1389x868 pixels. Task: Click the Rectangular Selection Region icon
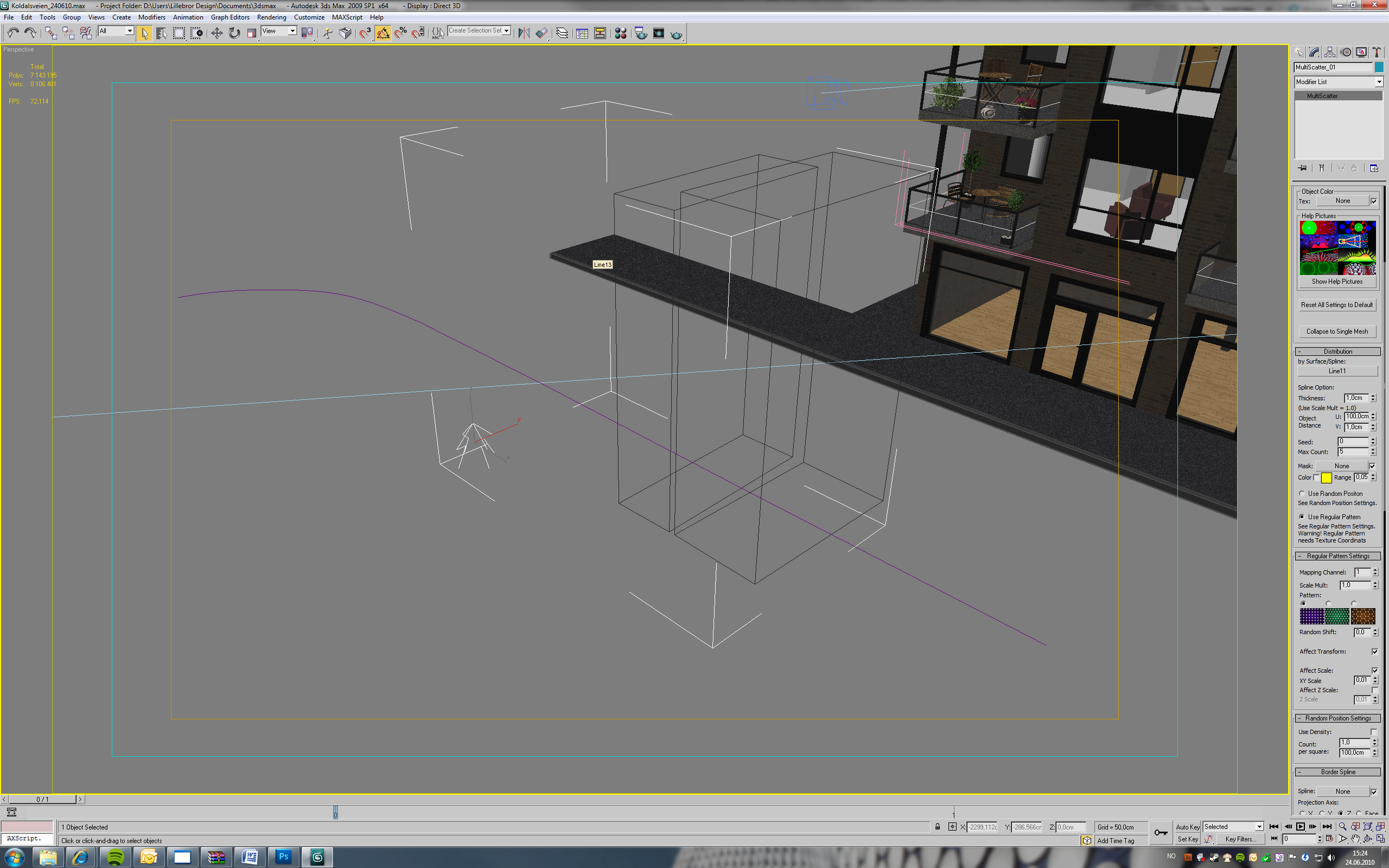coord(179,33)
